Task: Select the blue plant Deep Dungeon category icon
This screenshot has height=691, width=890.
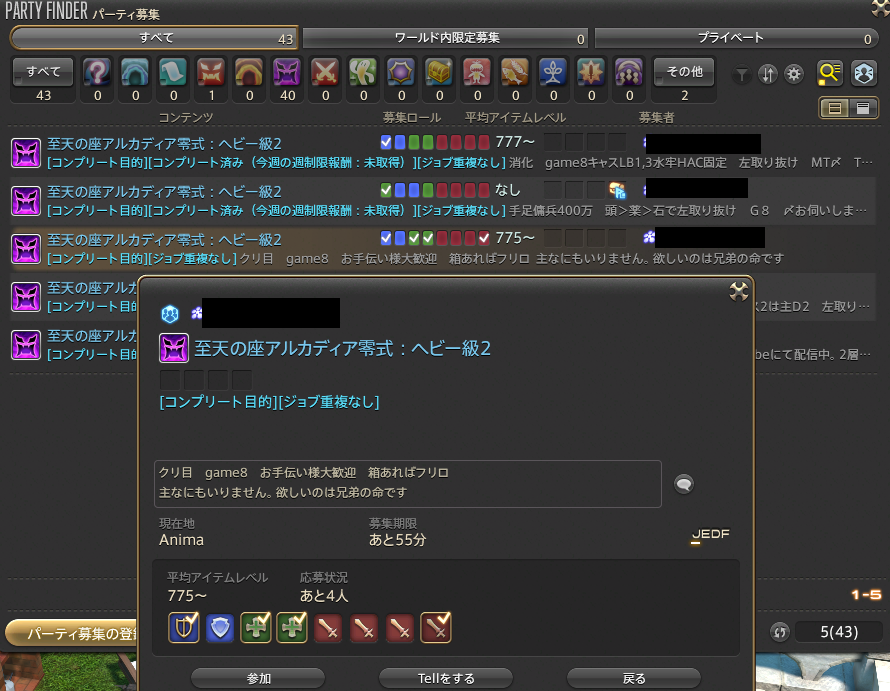Action: coord(553,72)
